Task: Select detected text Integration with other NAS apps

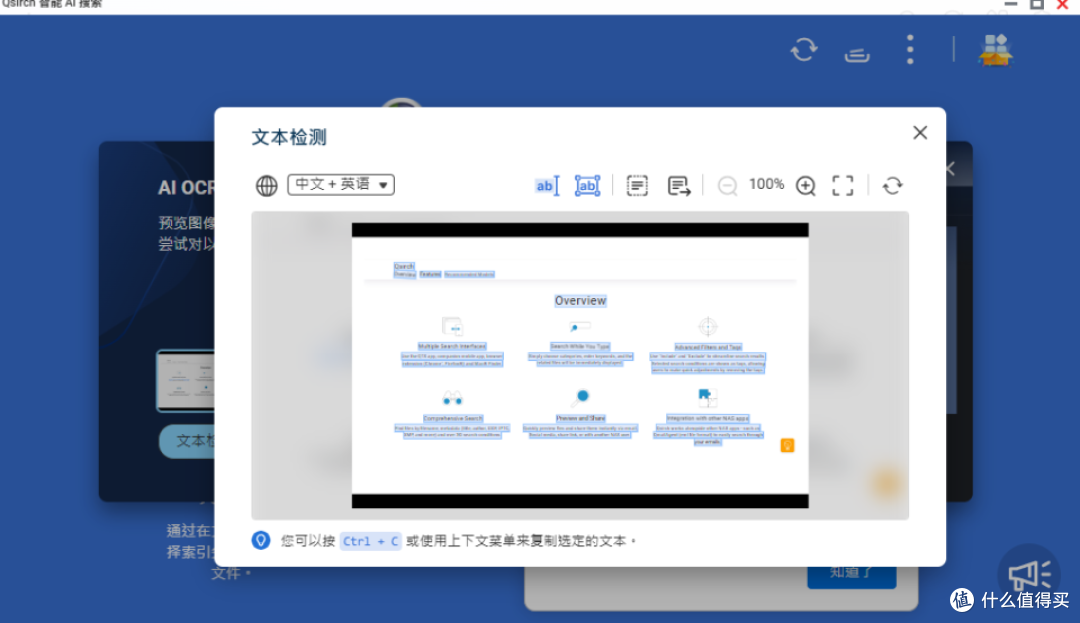Action: point(707,418)
